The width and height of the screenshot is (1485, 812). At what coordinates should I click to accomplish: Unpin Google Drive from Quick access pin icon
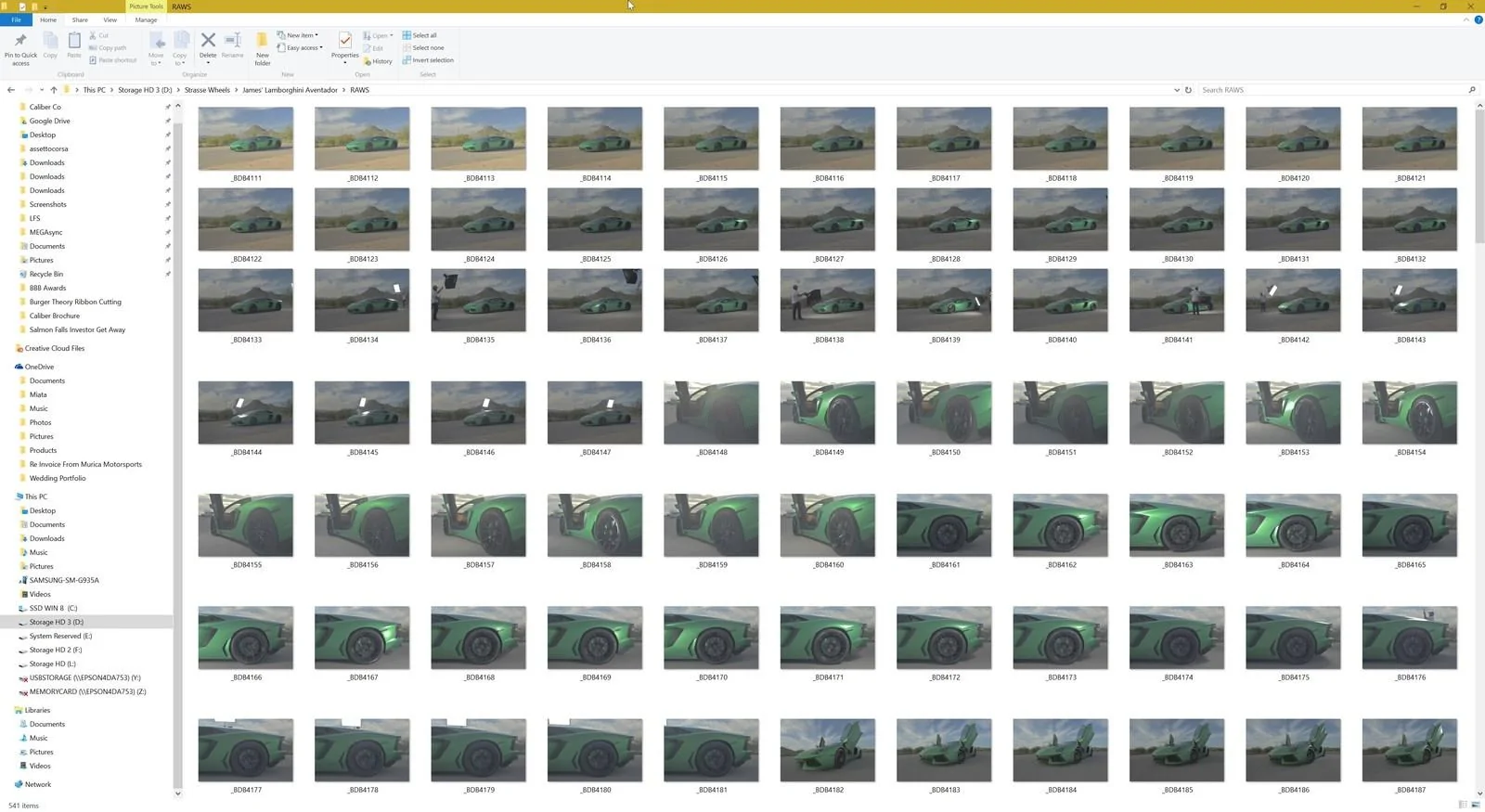click(x=168, y=121)
